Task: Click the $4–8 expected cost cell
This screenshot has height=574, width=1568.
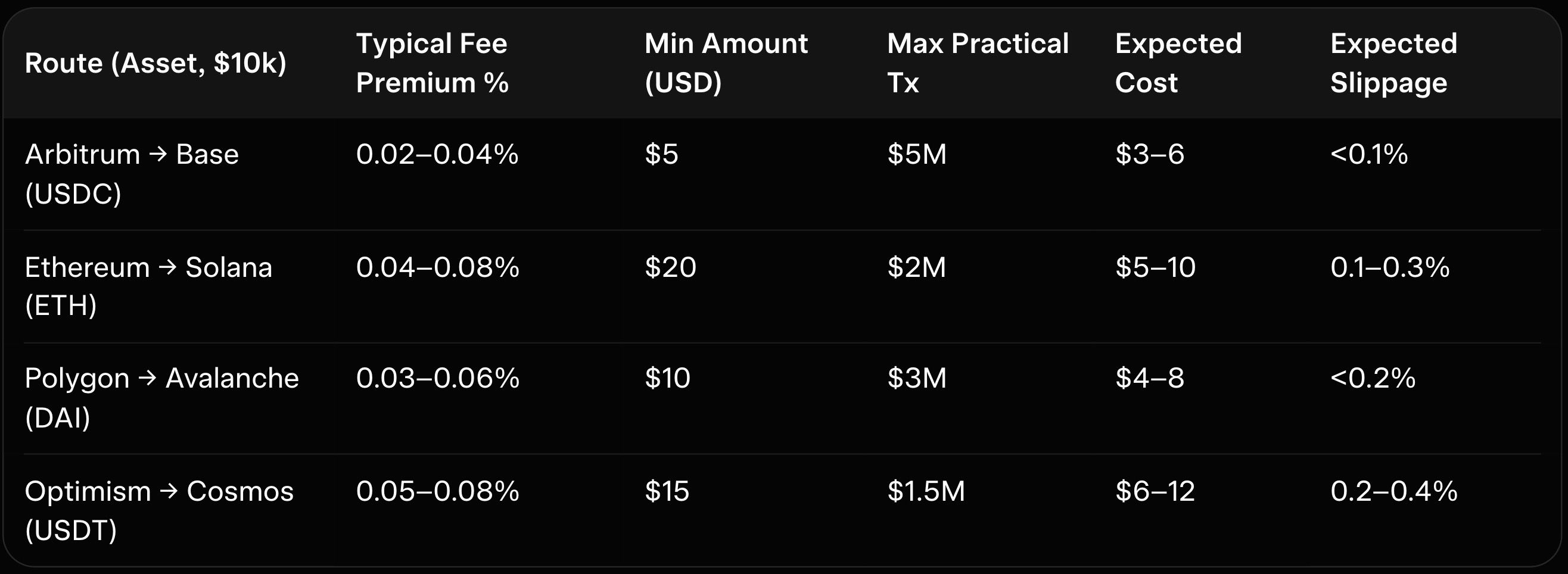Action: (x=1149, y=379)
